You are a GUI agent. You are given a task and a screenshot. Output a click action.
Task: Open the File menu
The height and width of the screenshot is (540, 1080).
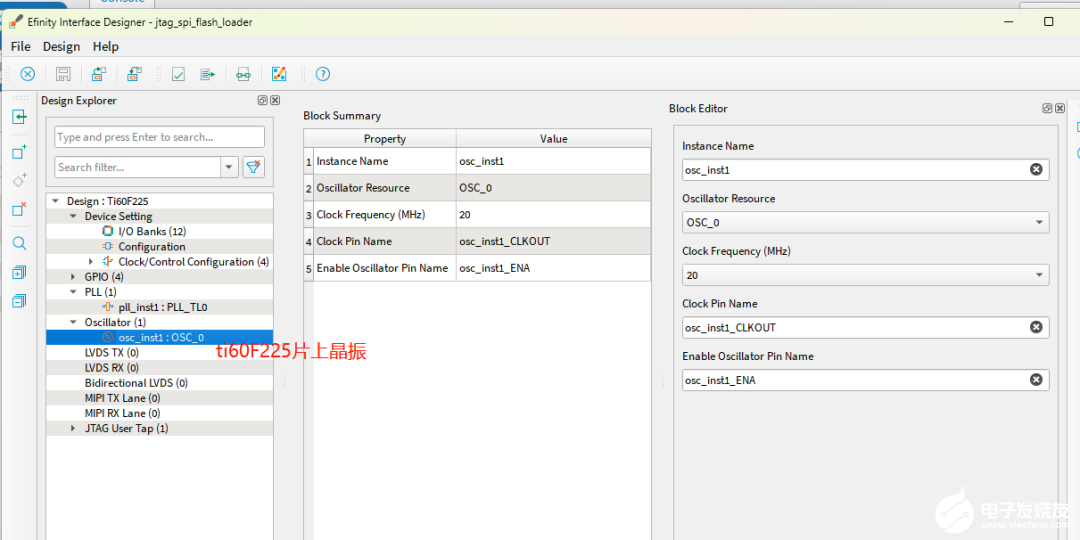pyautogui.click(x=20, y=46)
